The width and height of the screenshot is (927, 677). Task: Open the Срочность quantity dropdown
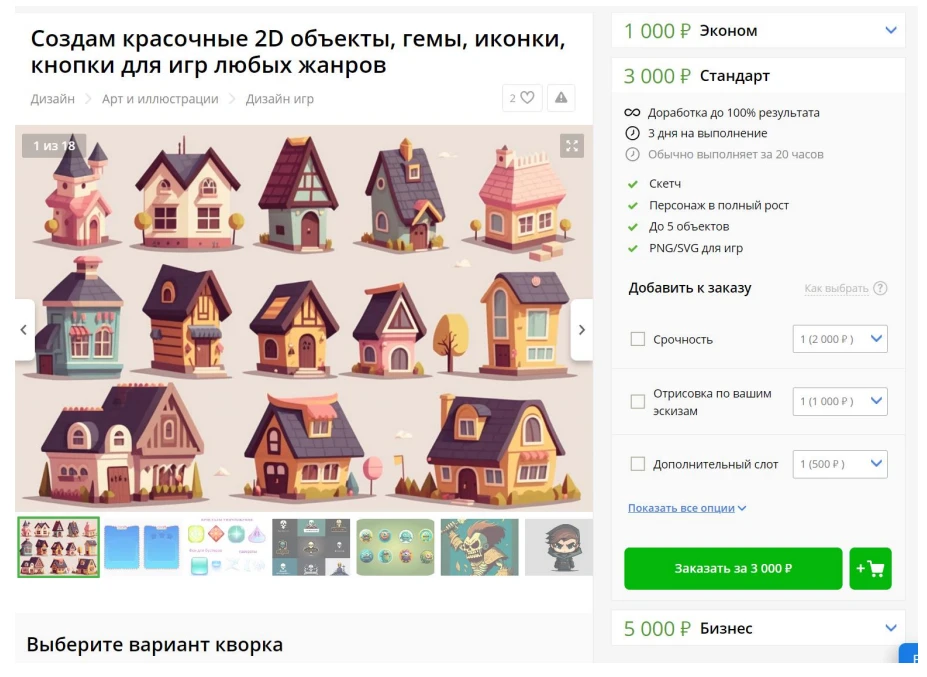click(840, 339)
